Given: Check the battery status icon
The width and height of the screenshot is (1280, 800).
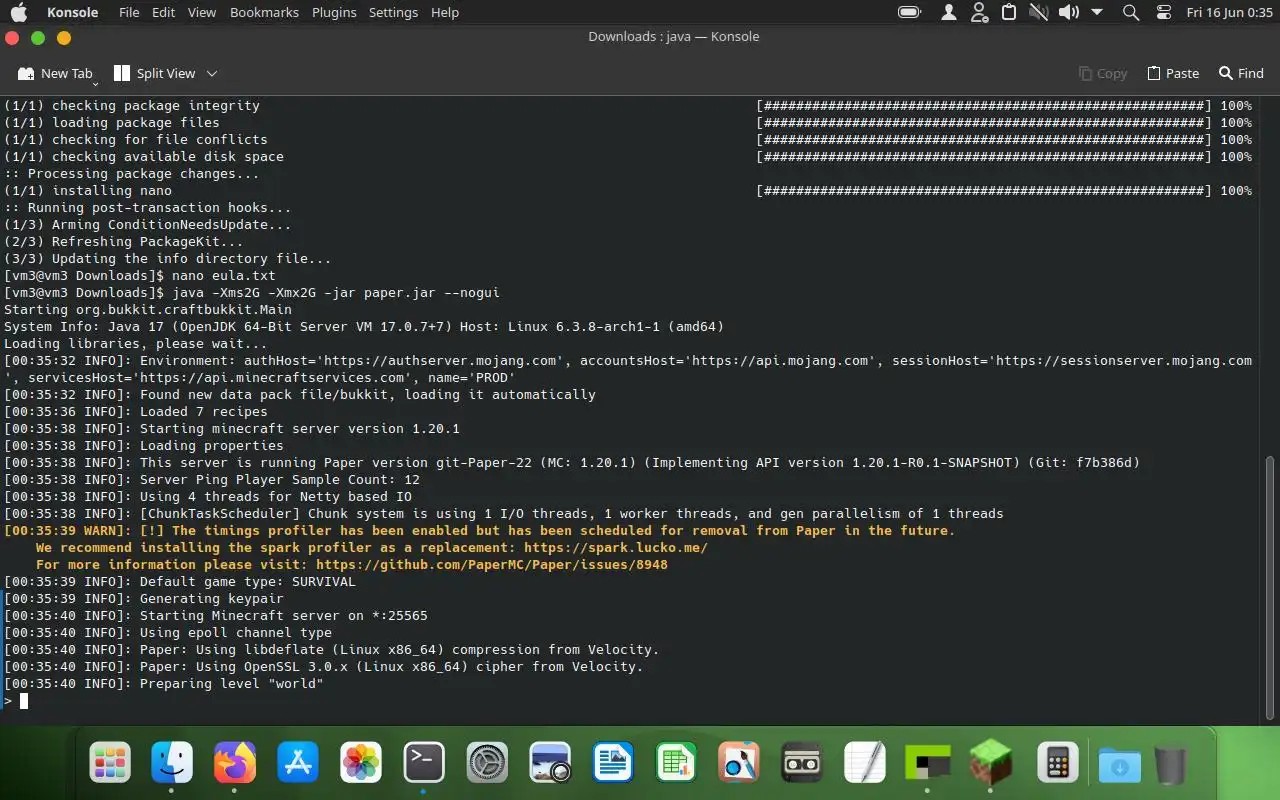Looking at the screenshot, I should [x=909, y=12].
